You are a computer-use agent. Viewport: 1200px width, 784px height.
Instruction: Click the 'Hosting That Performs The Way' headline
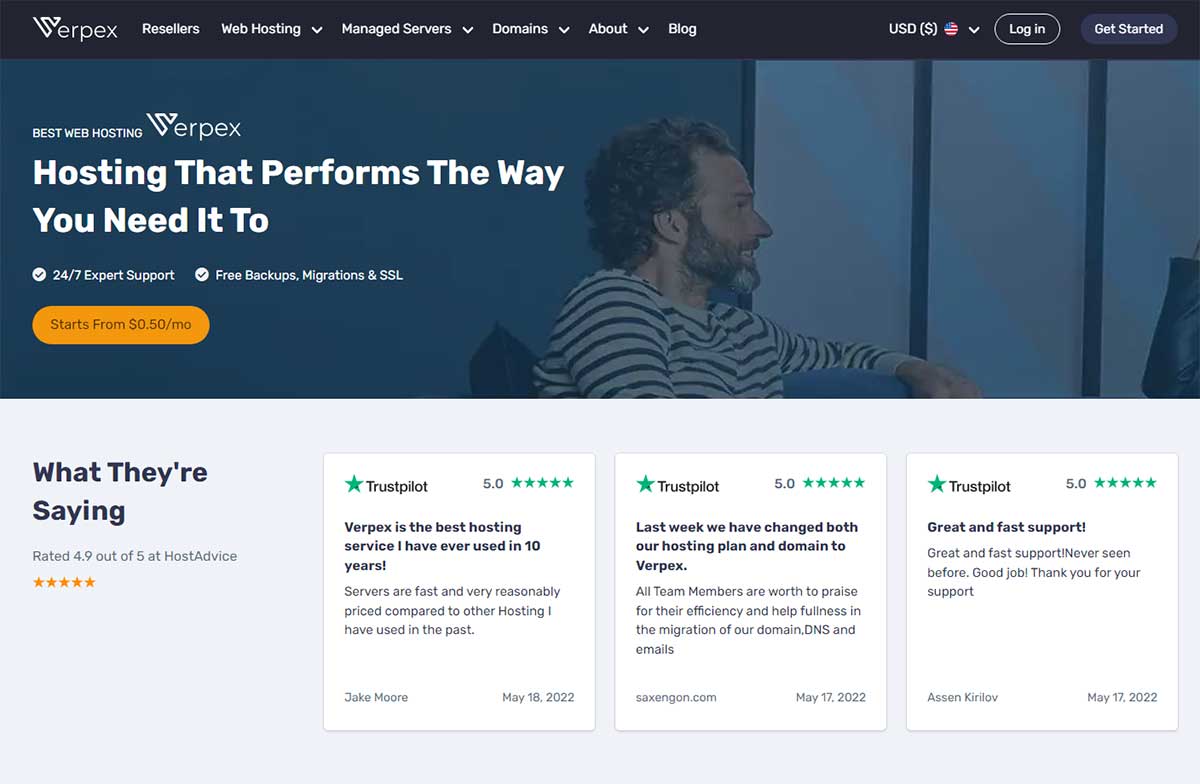point(298,173)
